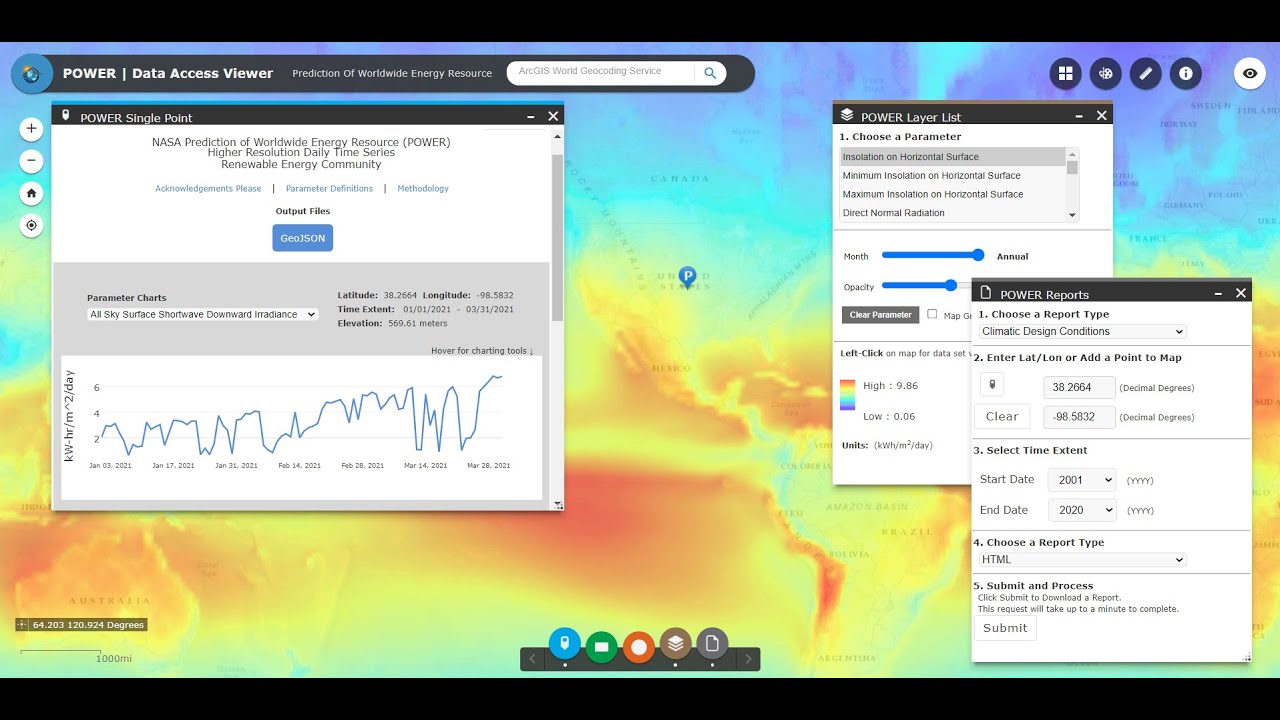The height and width of the screenshot is (720, 1280).
Task: Find my location on the map
Action: coord(32,225)
